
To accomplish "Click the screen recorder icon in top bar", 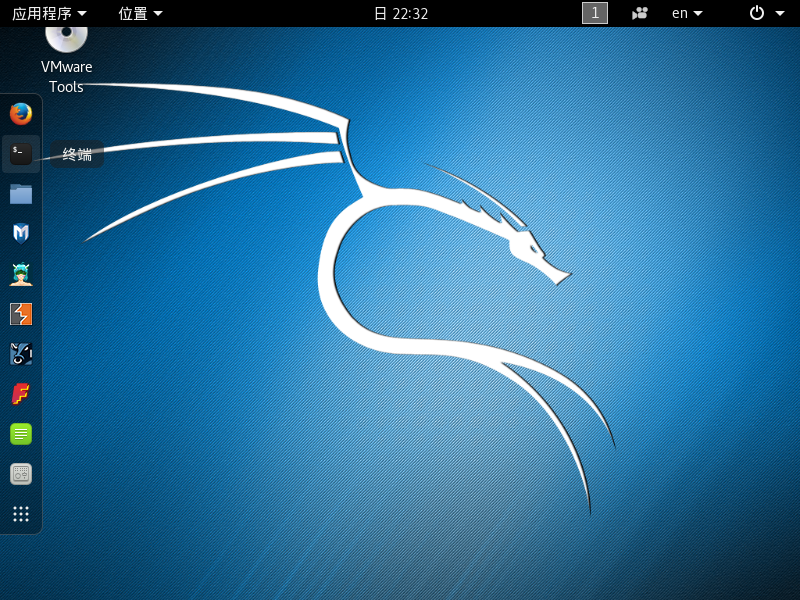I will 640,13.
